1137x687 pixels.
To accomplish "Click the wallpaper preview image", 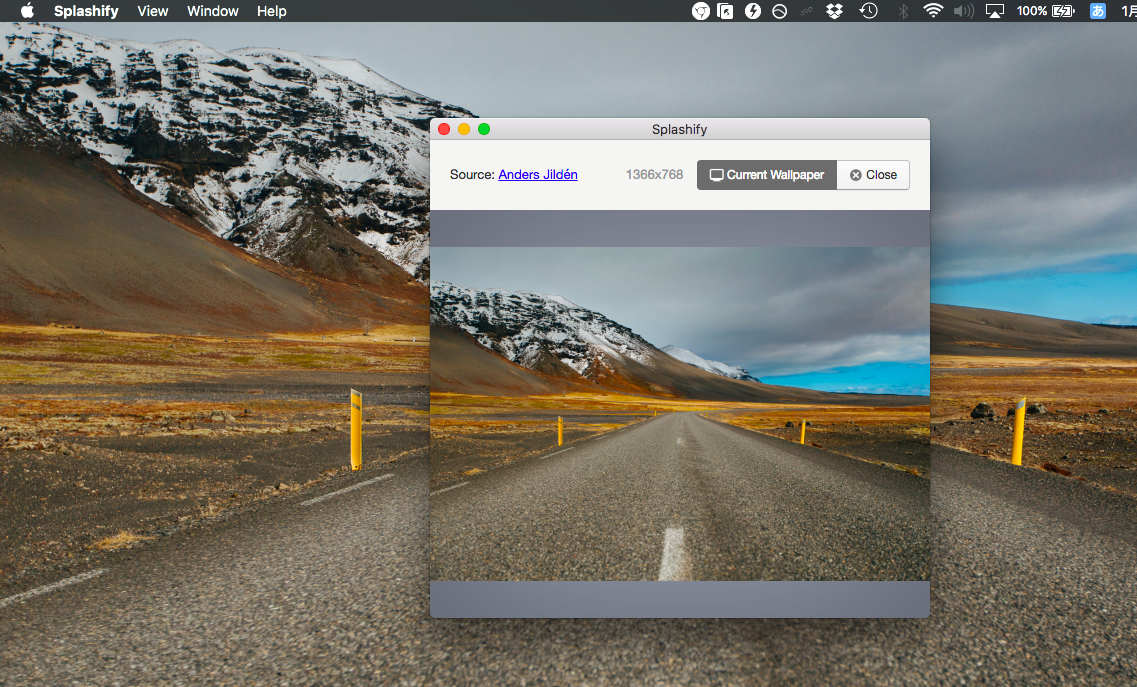I will tap(679, 413).
